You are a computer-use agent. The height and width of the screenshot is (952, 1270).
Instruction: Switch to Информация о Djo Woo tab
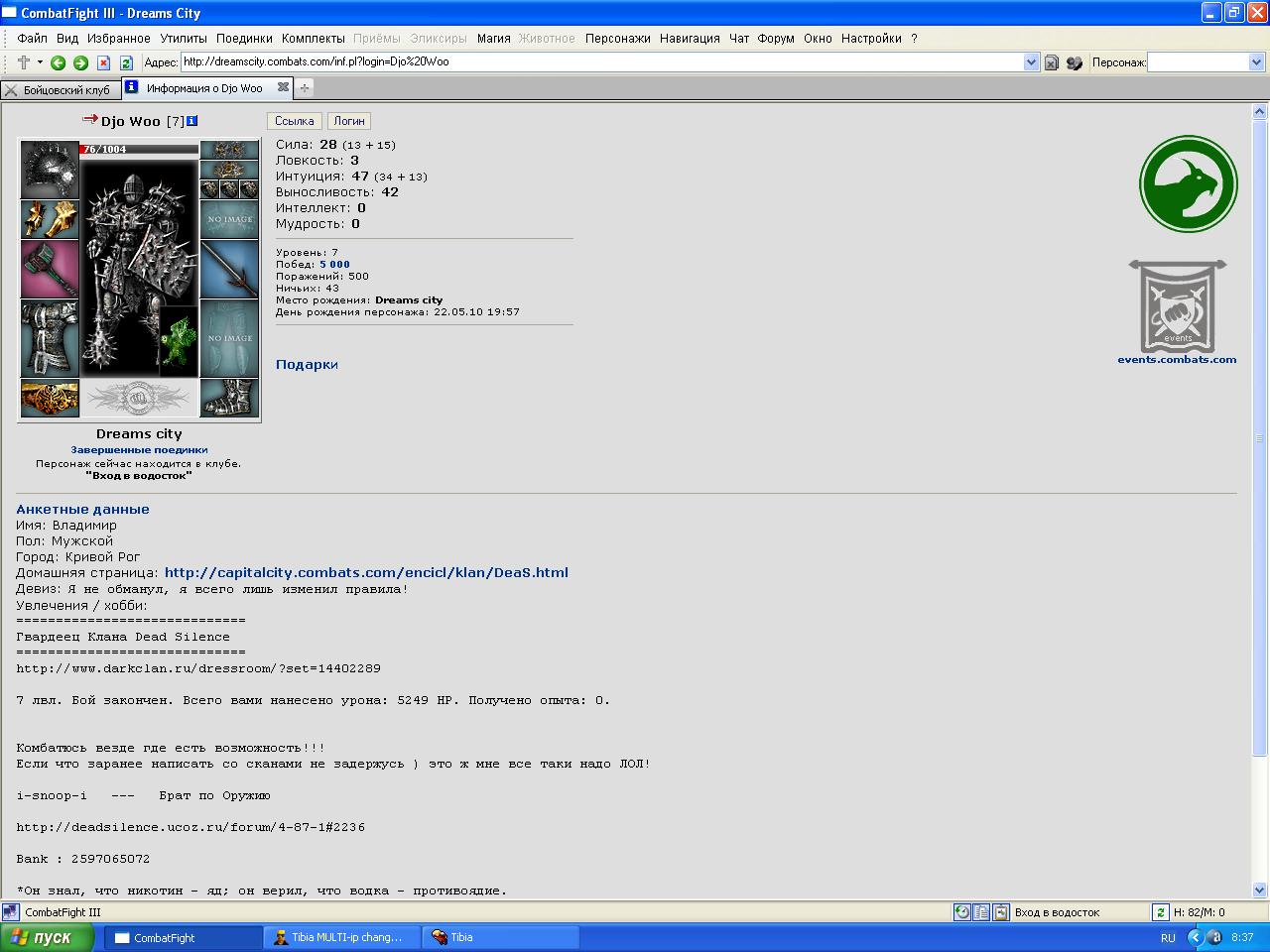[205, 88]
